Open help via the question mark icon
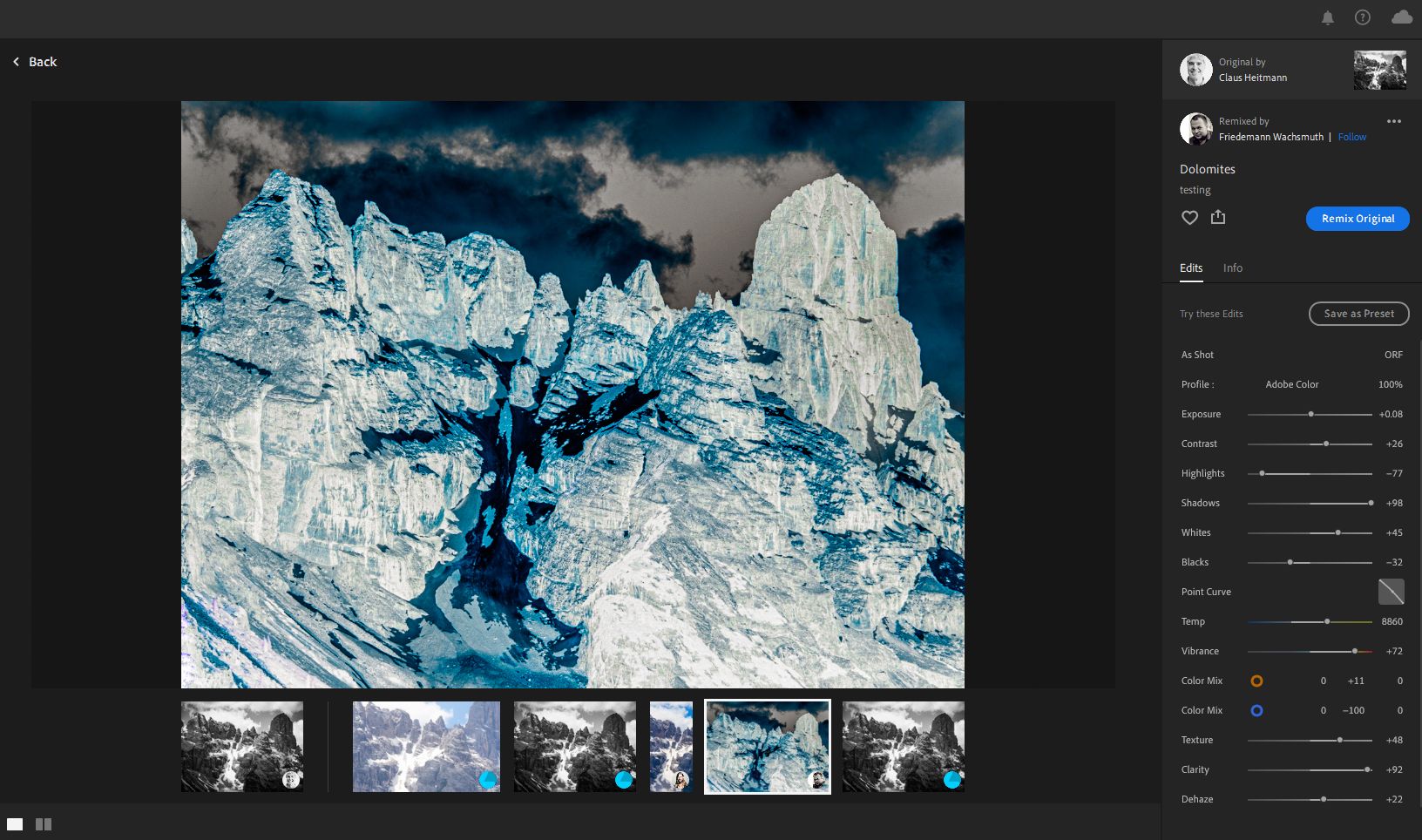This screenshot has width=1422, height=840. point(1362,17)
